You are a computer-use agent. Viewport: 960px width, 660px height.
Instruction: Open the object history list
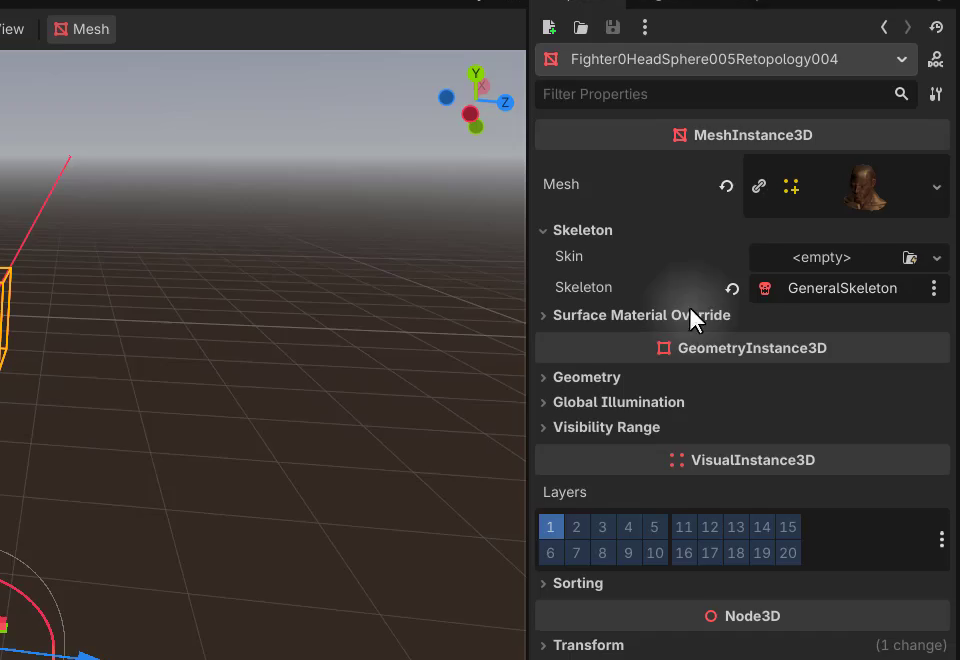[936, 27]
